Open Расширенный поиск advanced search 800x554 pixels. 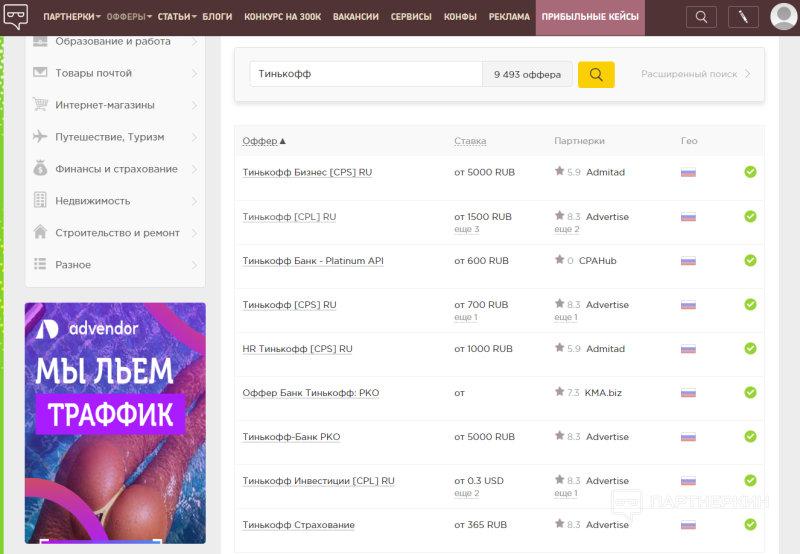pyautogui.click(x=695, y=74)
